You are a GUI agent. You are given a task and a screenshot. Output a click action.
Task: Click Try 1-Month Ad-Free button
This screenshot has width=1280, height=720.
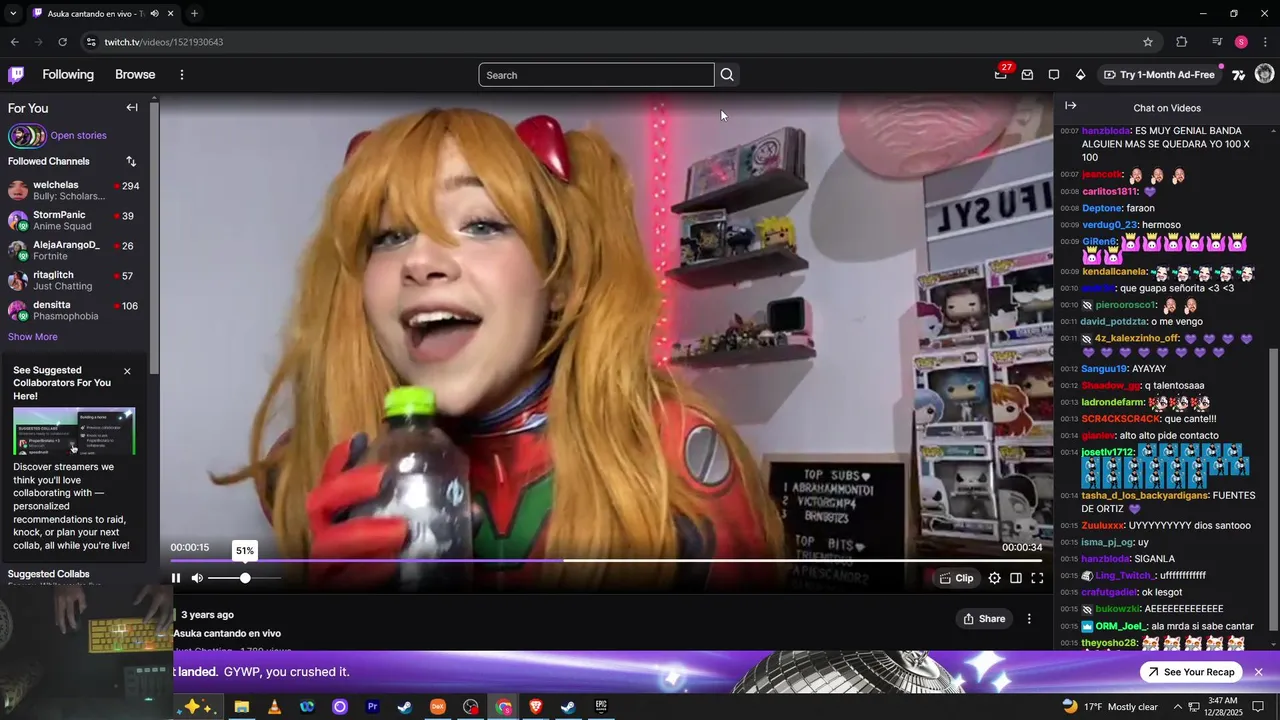point(1160,75)
